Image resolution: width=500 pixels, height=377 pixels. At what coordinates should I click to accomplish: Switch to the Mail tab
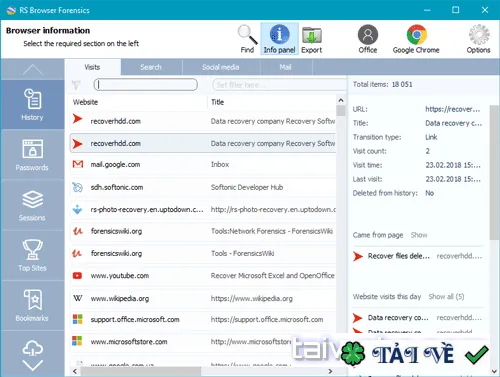pyautogui.click(x=285, y=67)
